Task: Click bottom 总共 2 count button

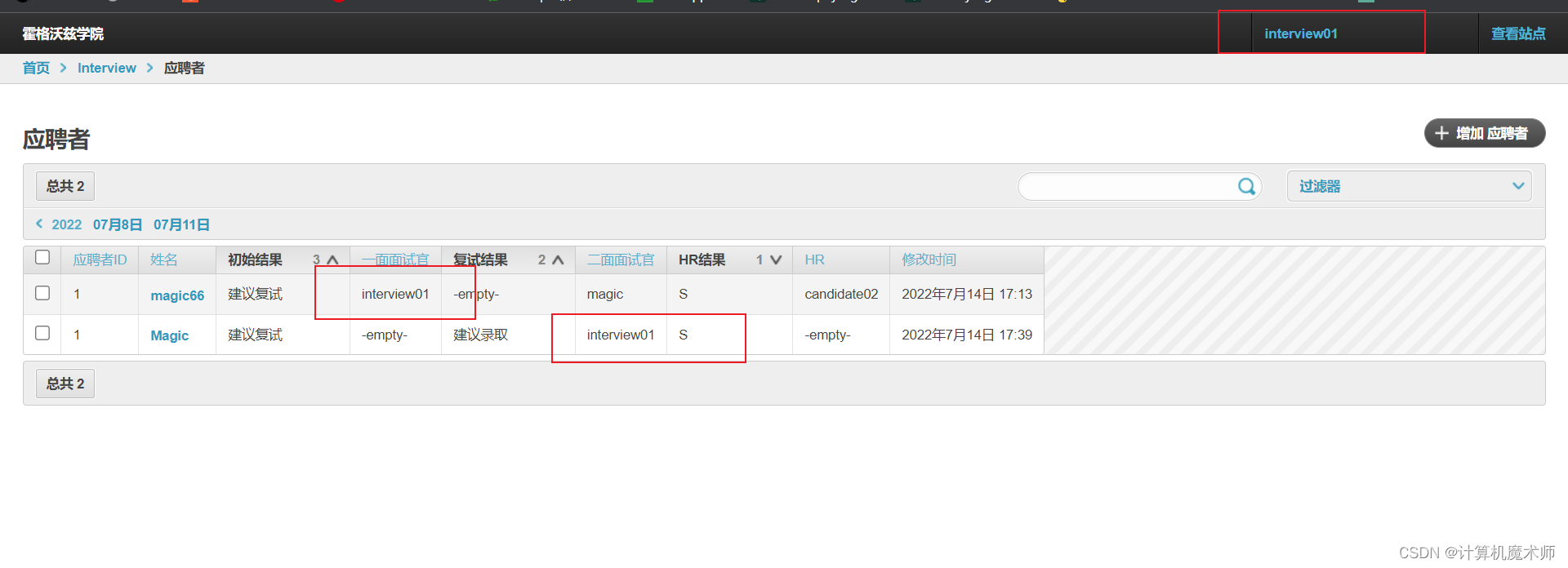Action: pyautogui.click(x=65, y=384)
